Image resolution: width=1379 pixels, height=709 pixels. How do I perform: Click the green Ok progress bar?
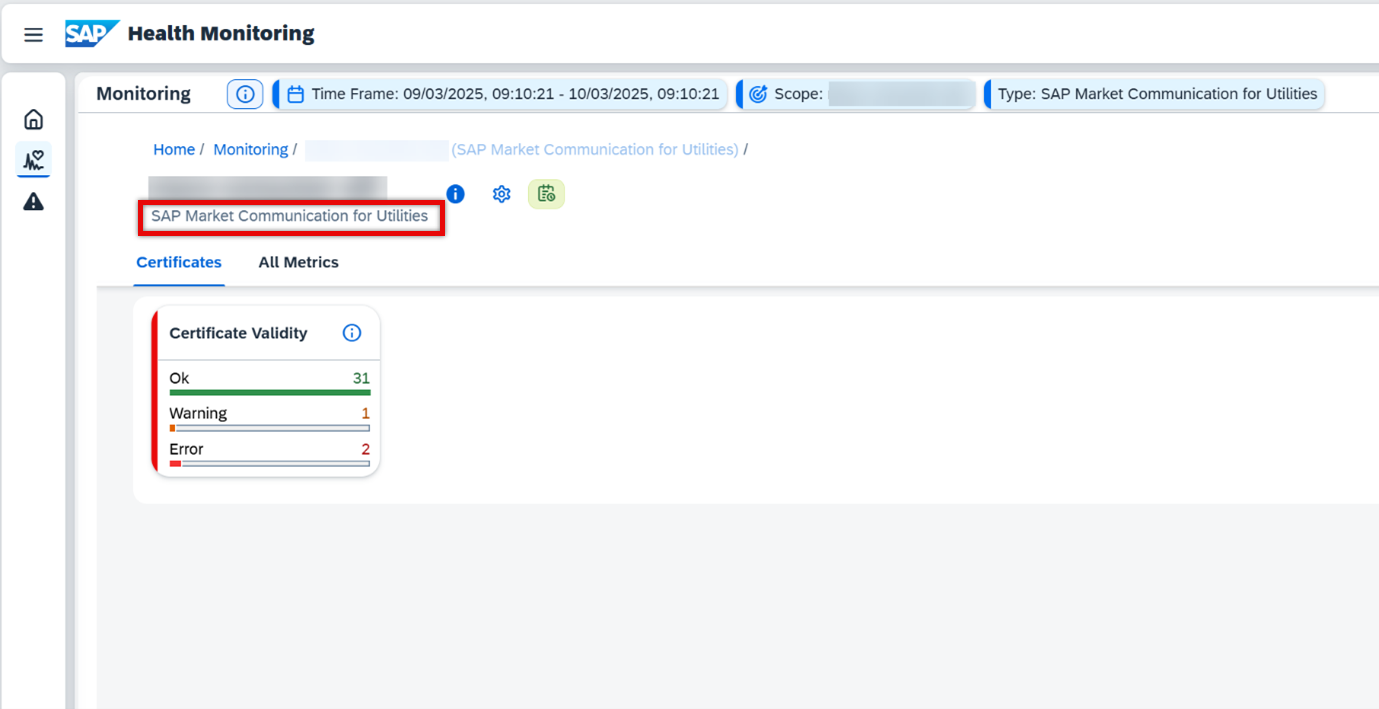(269, 392)
